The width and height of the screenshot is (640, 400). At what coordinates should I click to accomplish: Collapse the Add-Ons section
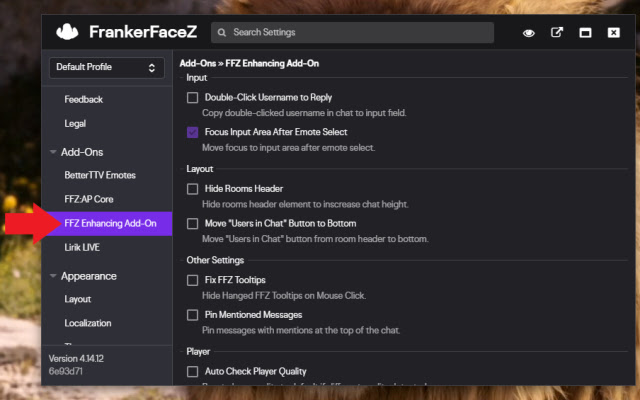point(53,152)
